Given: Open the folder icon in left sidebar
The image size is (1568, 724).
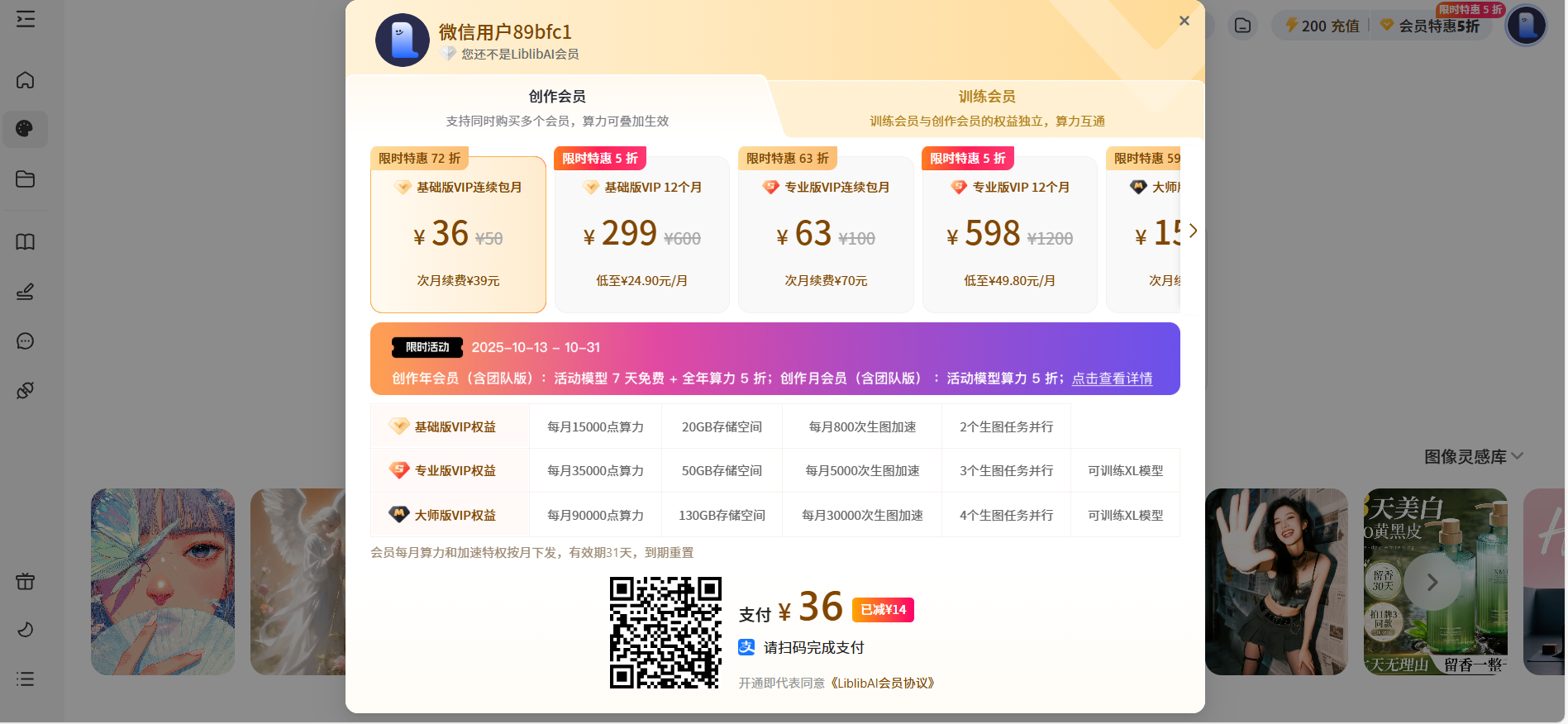Looking at the screenshot, I should point(26,179).
